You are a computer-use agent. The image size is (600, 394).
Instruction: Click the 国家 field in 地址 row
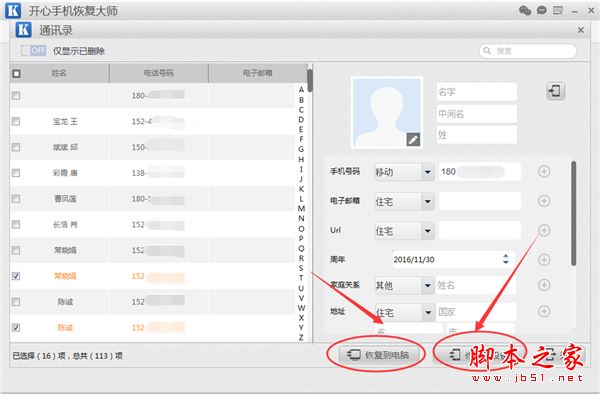[476, 312]
